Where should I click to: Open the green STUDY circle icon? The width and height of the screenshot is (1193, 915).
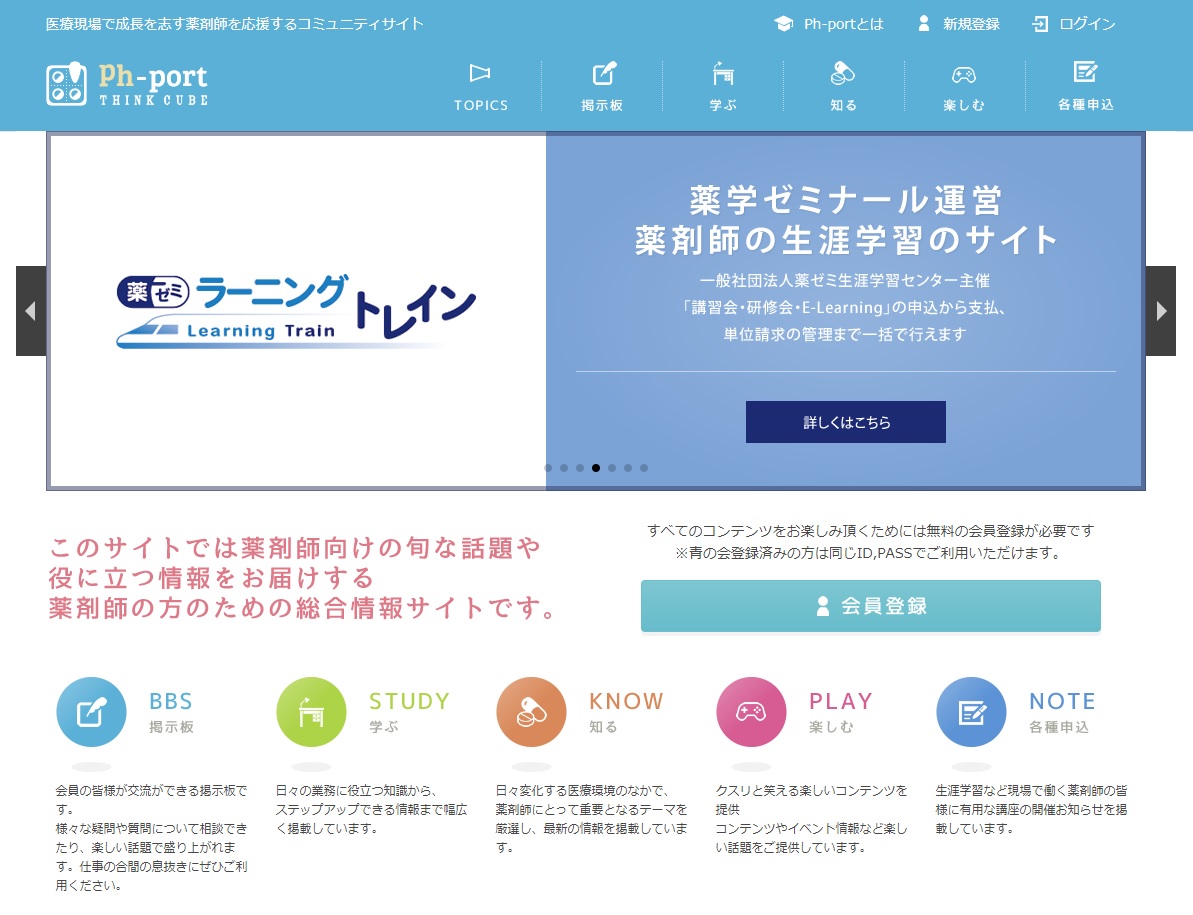[x=311, y=712]
